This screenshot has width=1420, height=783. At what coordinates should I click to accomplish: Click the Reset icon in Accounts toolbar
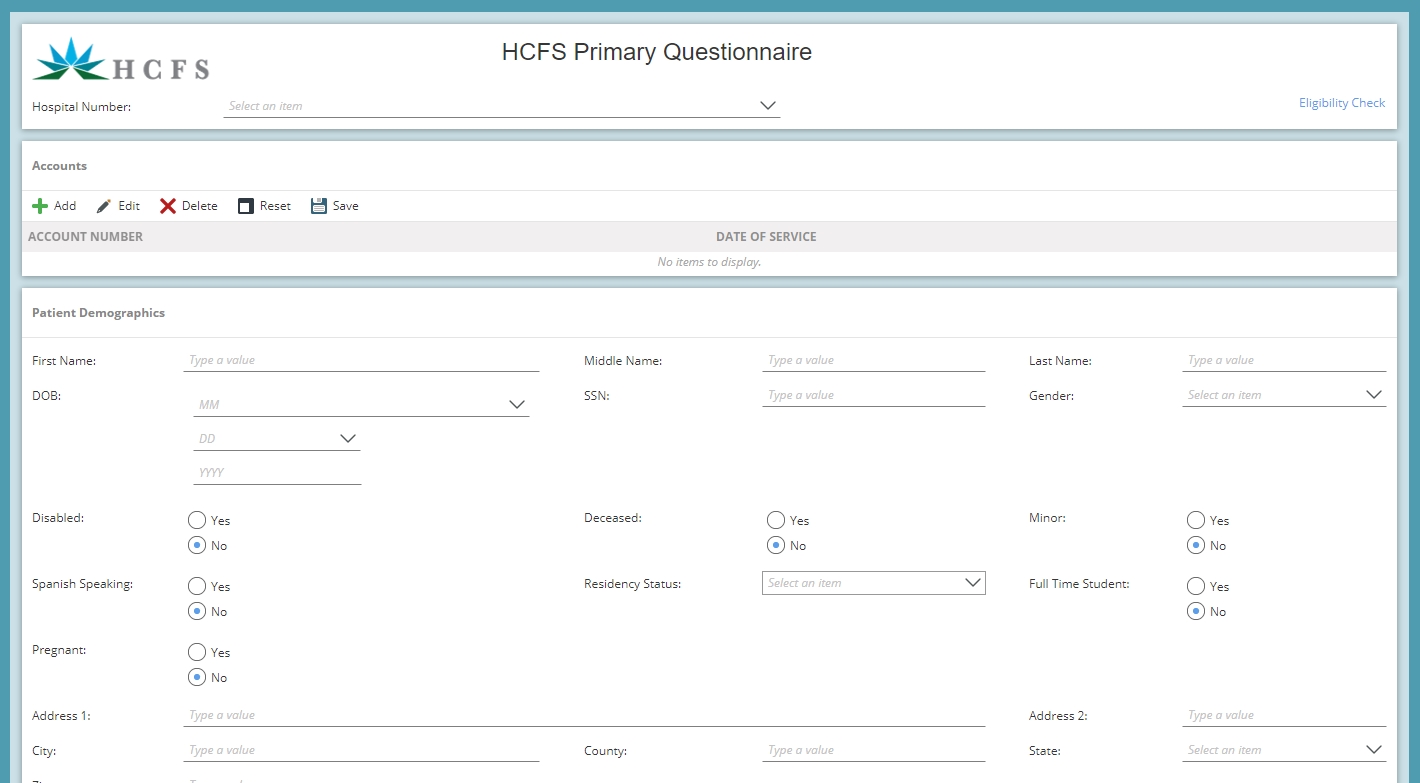(246, 206)
